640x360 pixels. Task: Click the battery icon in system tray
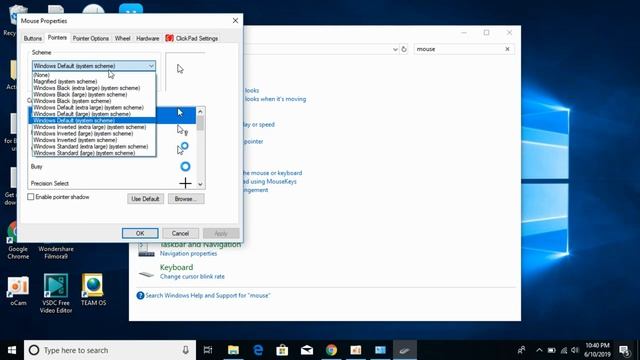(x=551, y=350)
